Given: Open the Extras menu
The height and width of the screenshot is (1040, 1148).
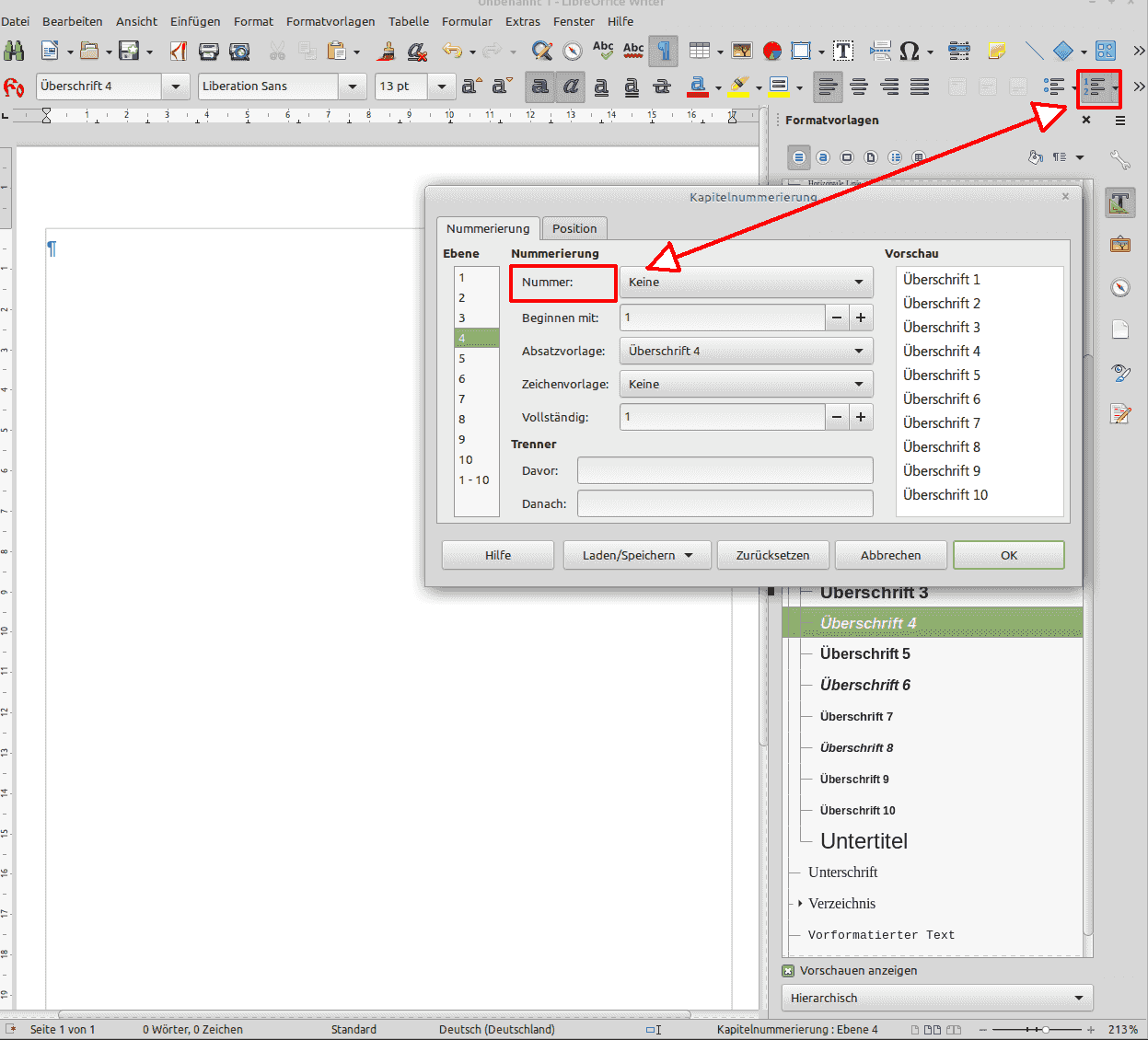Looking at the screenshot, I should click(x=523, y=21).
